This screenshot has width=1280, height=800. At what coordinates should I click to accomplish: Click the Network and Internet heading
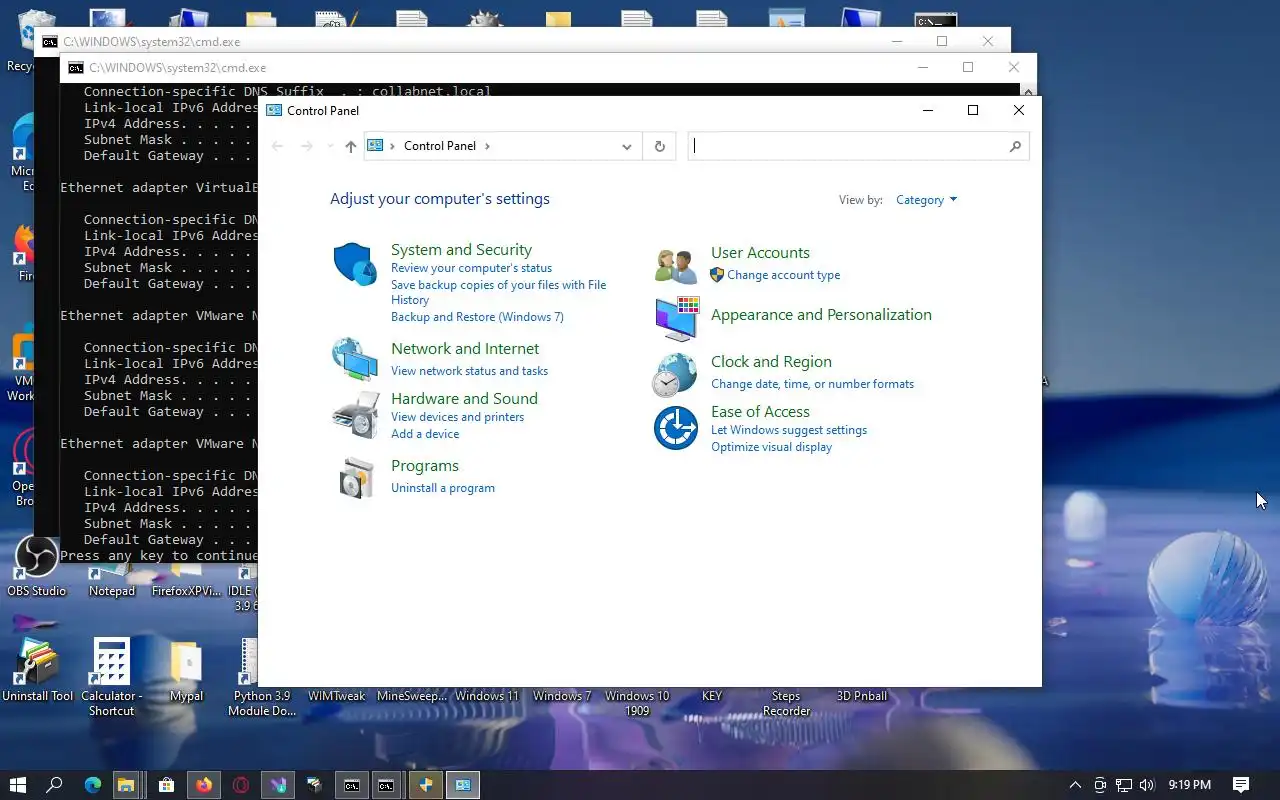coord(465,349)
